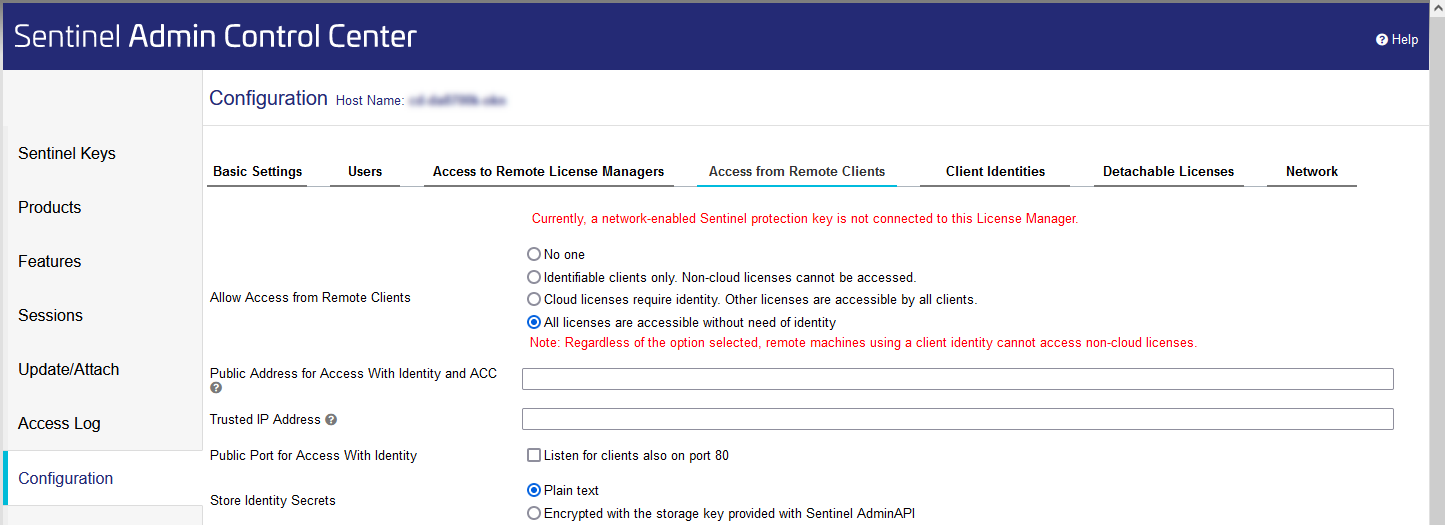The width and height of the screenshot is (1445, 525).
Task: Go to Products in sidebar
Action: click(50, 207)
